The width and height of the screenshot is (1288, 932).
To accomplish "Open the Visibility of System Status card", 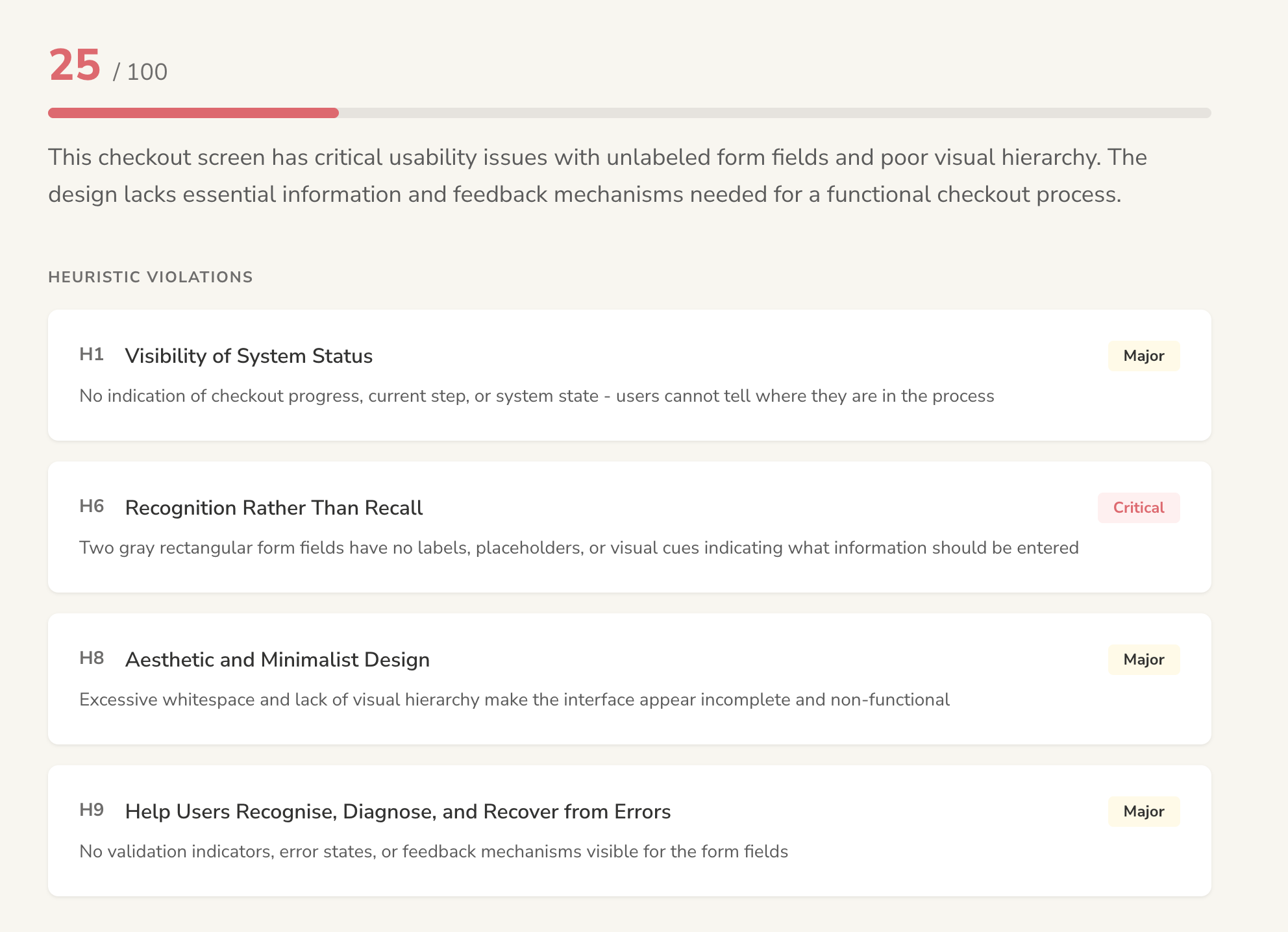I will 628,375.
